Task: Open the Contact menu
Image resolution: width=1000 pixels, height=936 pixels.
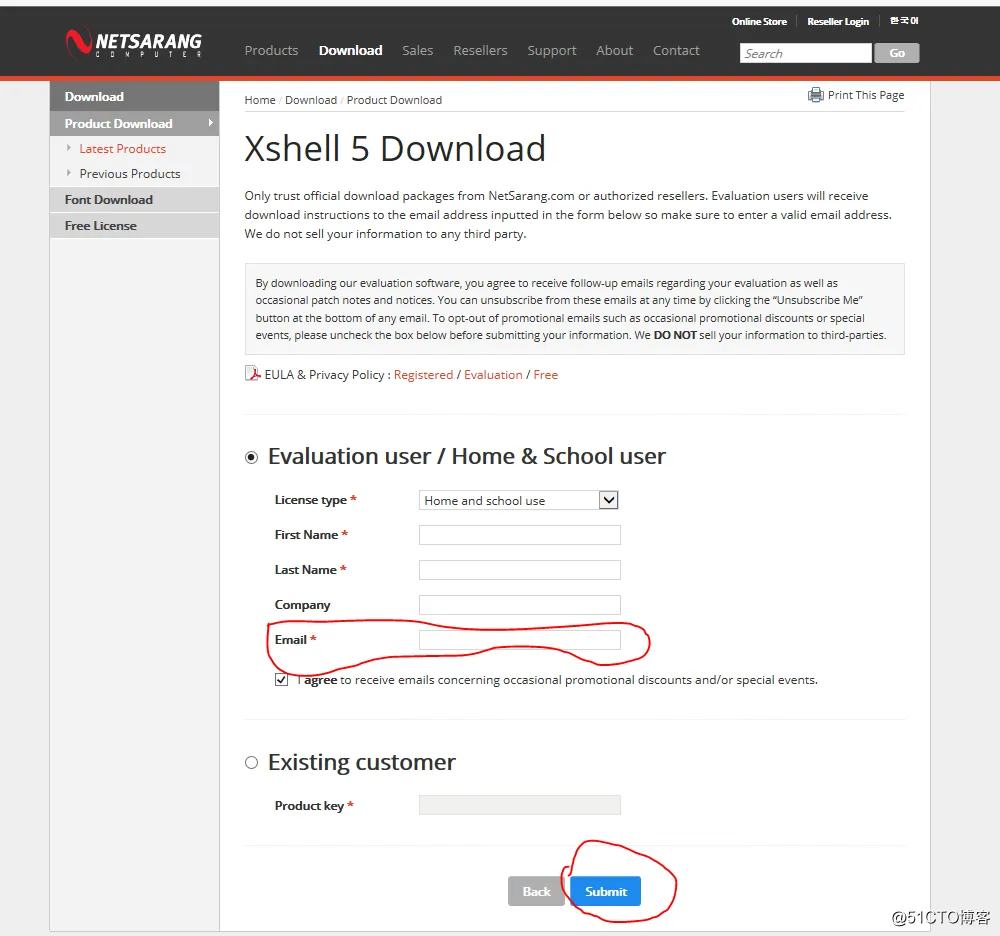Action: (676, 50)
